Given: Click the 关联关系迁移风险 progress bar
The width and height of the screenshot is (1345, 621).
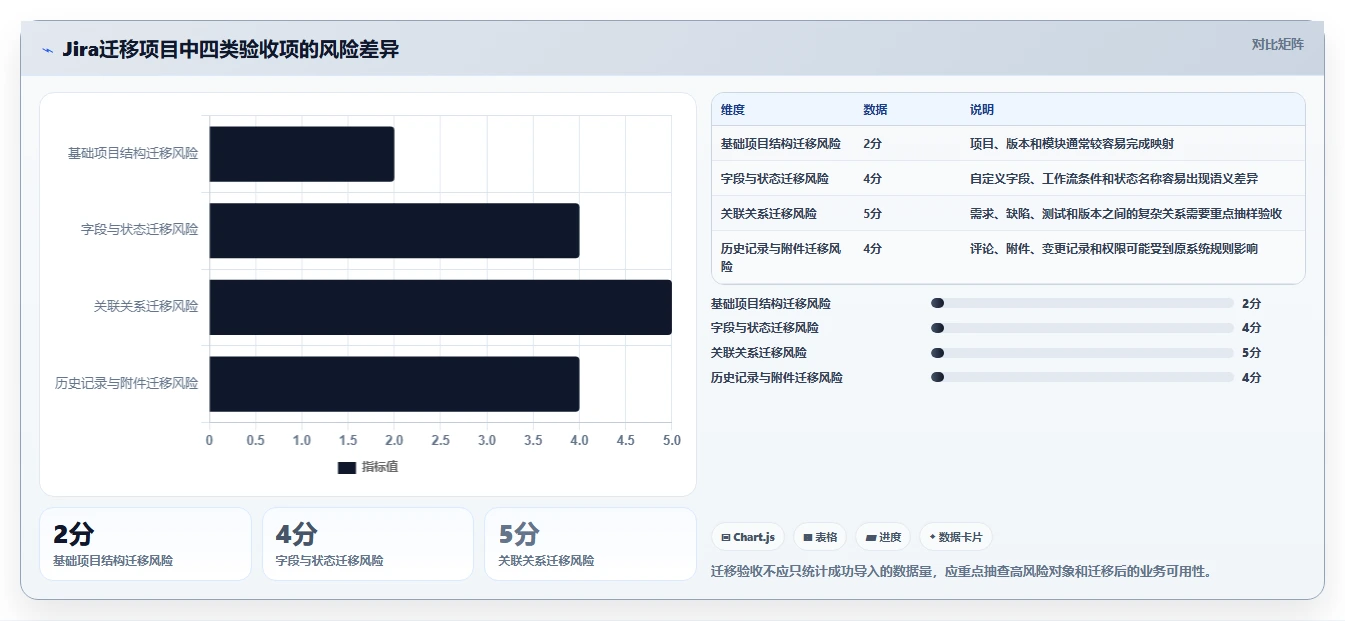Looking at the screenshot, I should pyautogui.click(x=1083, y=353).
